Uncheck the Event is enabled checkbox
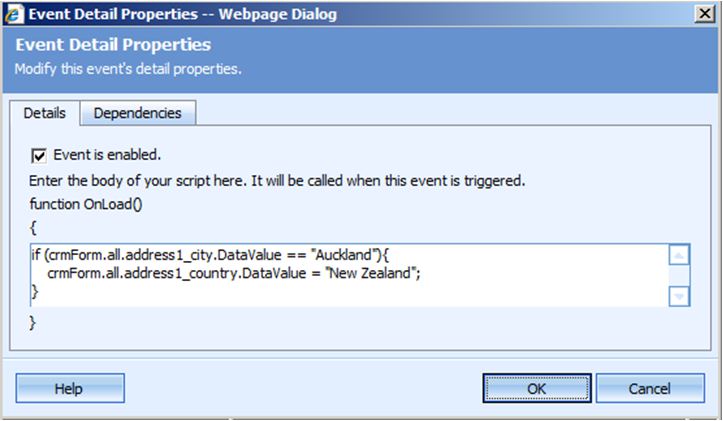 click(39, 156)
